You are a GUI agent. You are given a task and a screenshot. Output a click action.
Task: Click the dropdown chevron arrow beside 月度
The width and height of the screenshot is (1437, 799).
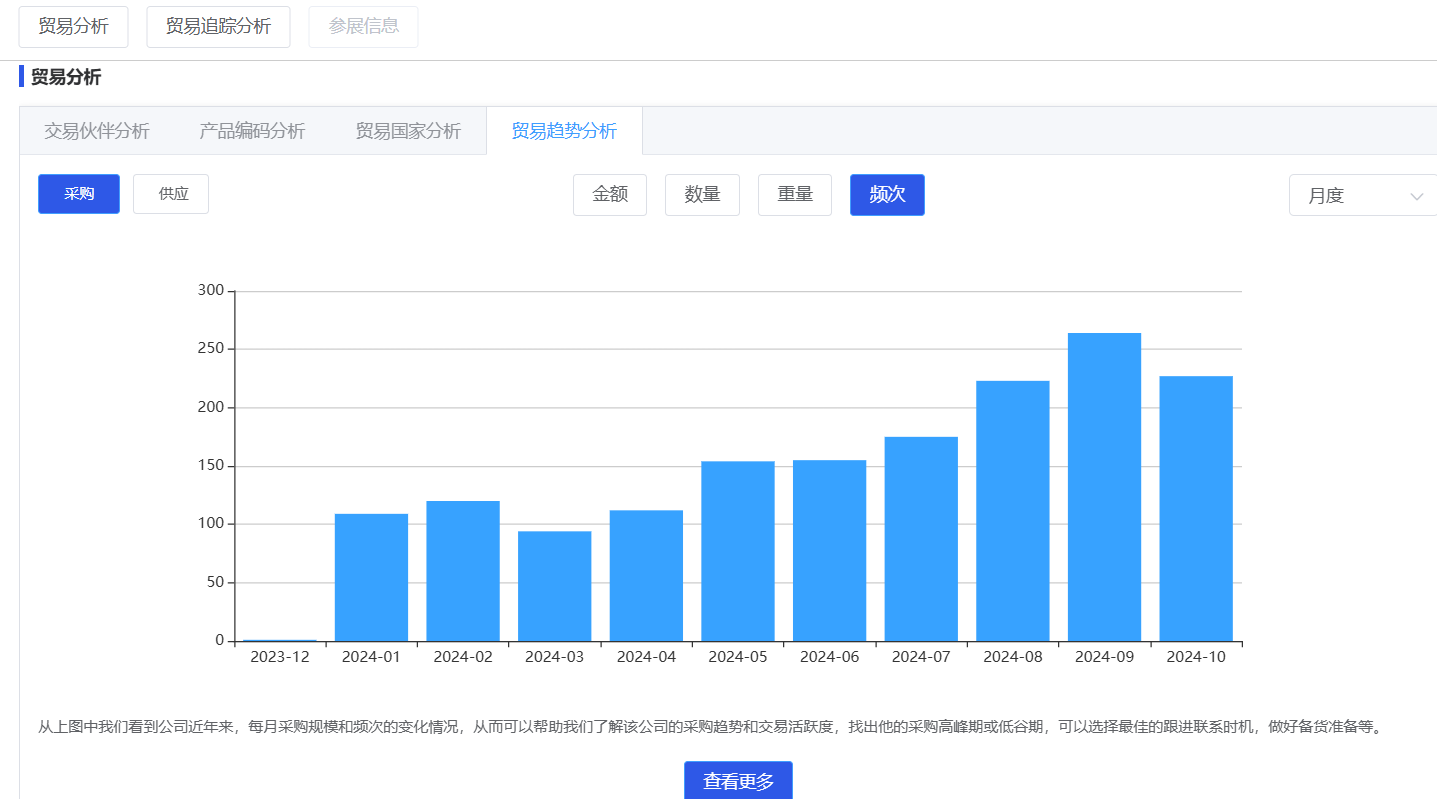click(1416, 196)
